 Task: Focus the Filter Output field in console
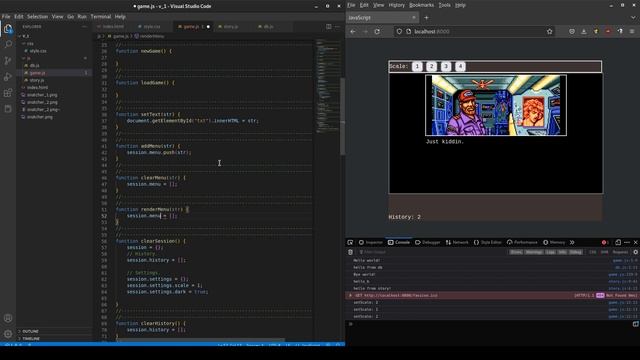tap(433, 252)
